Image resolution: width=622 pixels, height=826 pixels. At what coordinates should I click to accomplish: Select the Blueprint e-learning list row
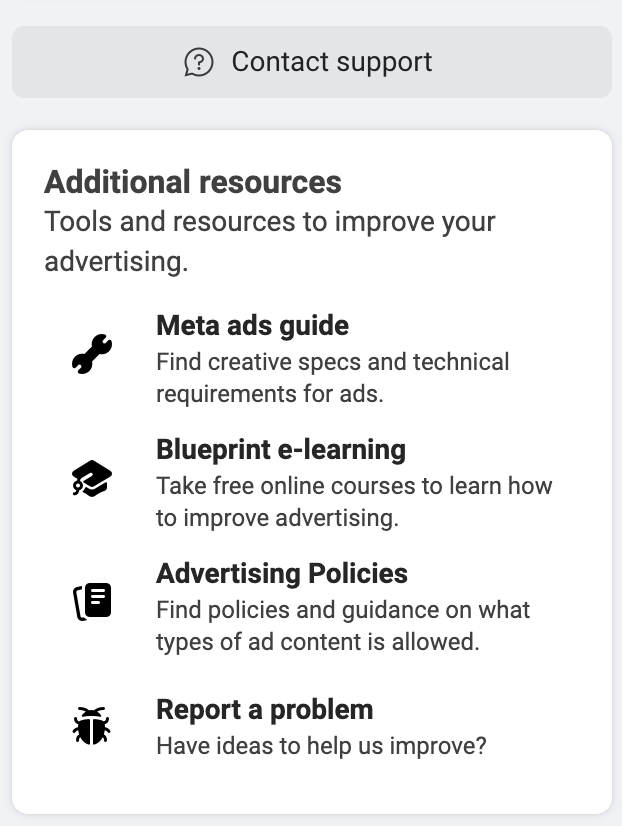[312, 482]
